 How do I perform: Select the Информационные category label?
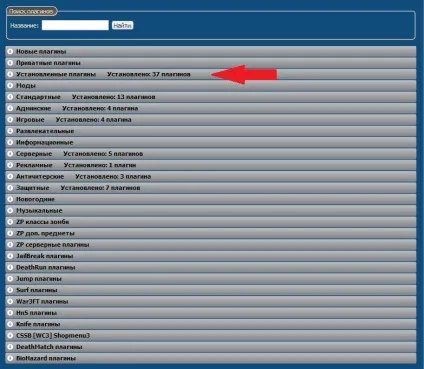coord(45,142)
